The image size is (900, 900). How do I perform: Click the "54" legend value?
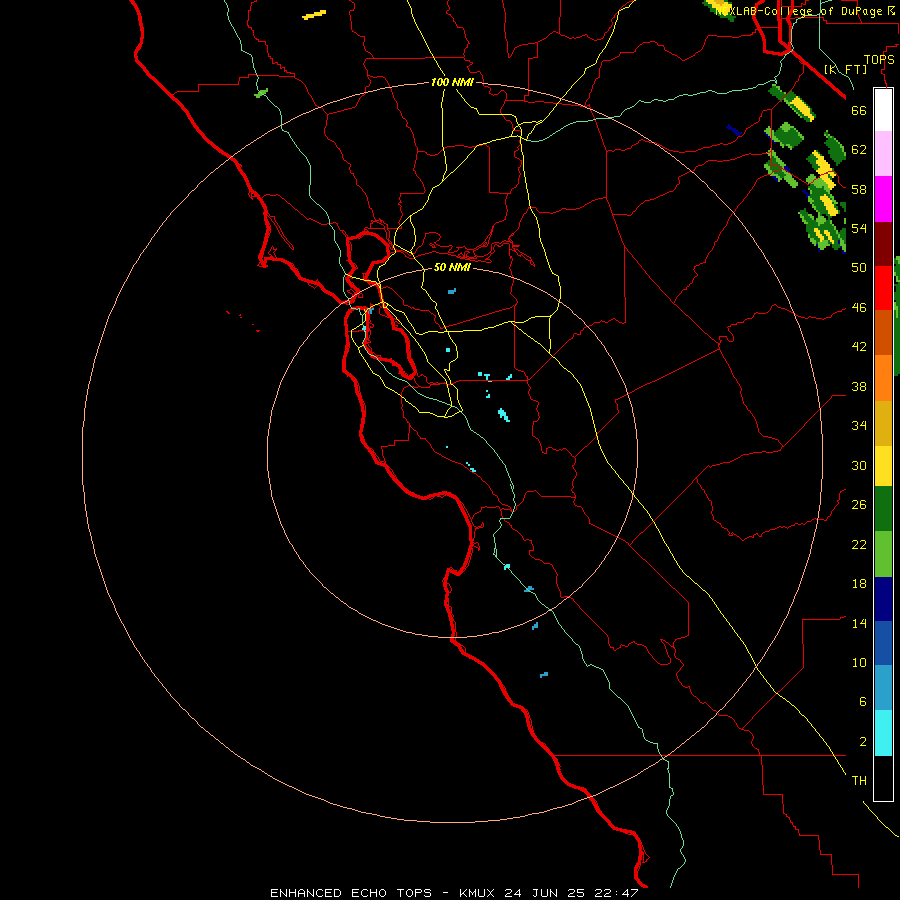coord(859,228)
